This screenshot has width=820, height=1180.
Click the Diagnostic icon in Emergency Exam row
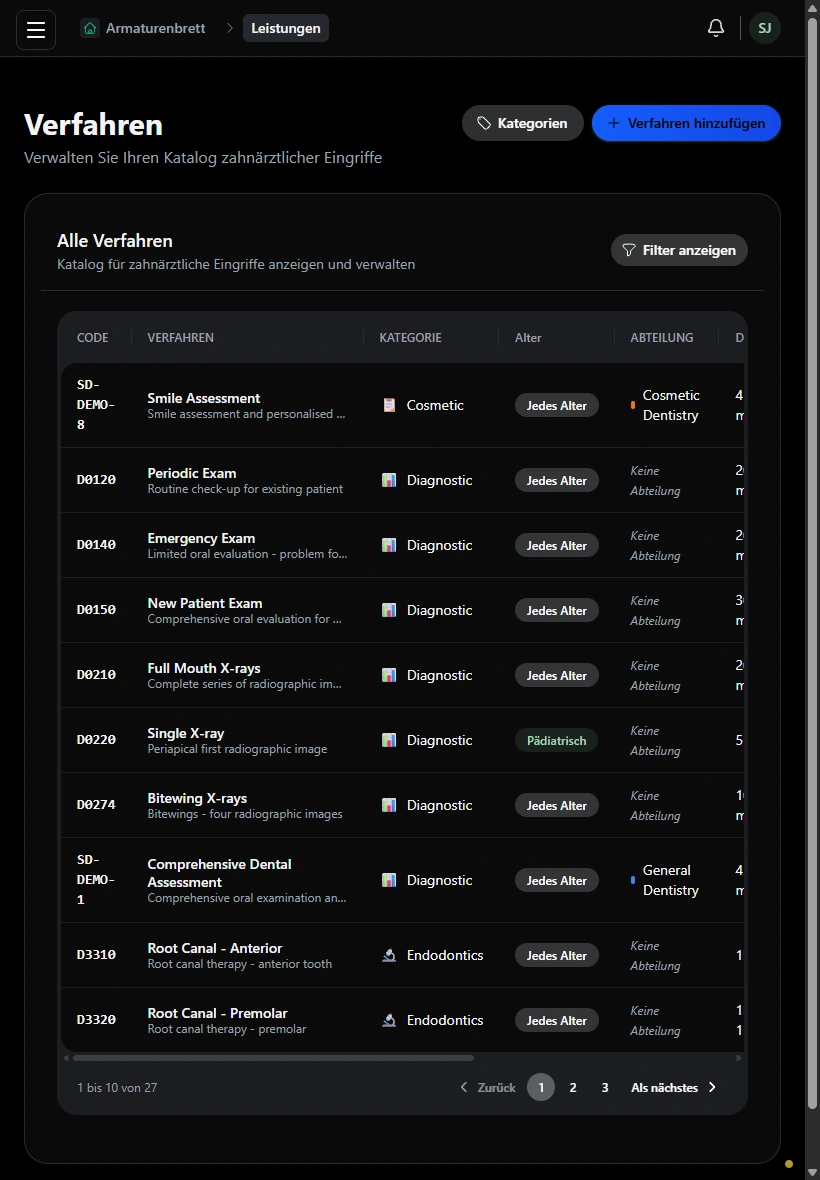coord(389,545)
